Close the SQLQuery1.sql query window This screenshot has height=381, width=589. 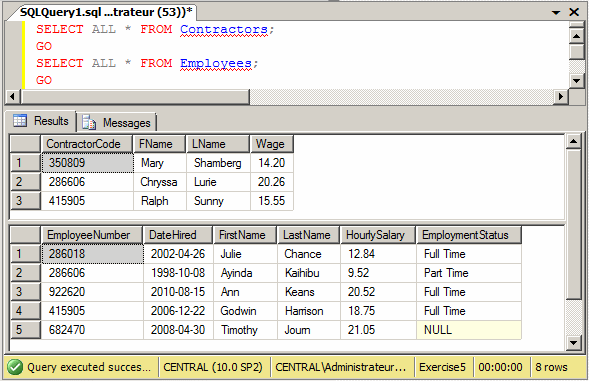[x=574, y=12]
